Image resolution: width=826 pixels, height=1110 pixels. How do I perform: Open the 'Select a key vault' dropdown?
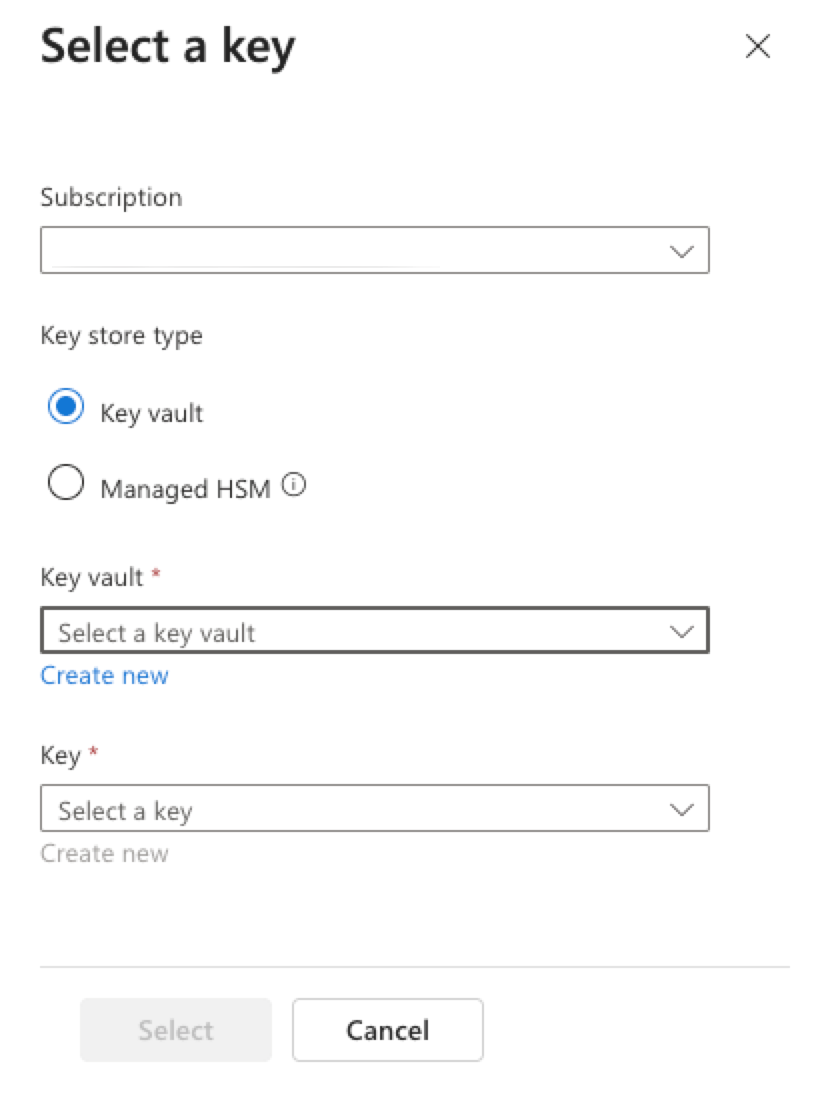click(x=374, y=630)
